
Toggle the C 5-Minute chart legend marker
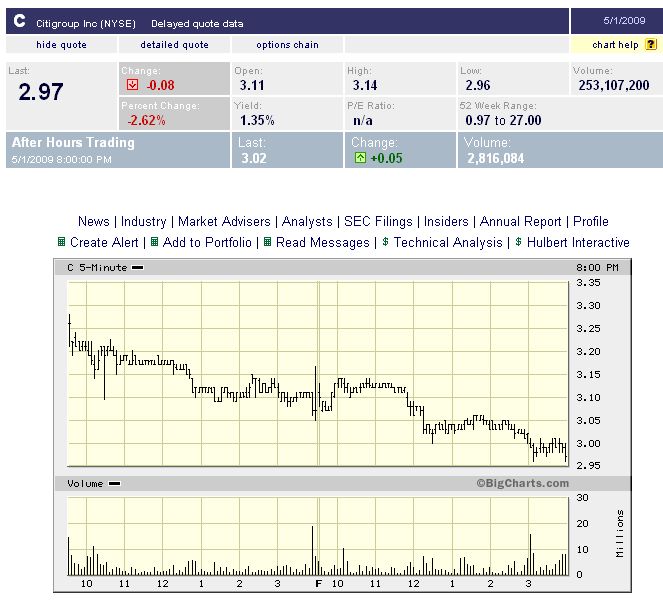(x=137, y=268)
